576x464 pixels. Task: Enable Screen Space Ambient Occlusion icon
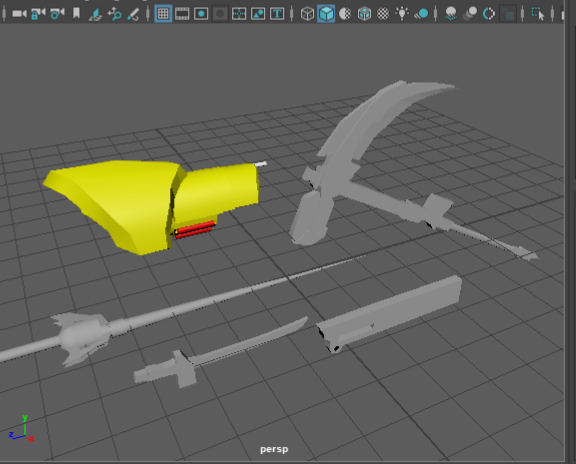point(451,14)
